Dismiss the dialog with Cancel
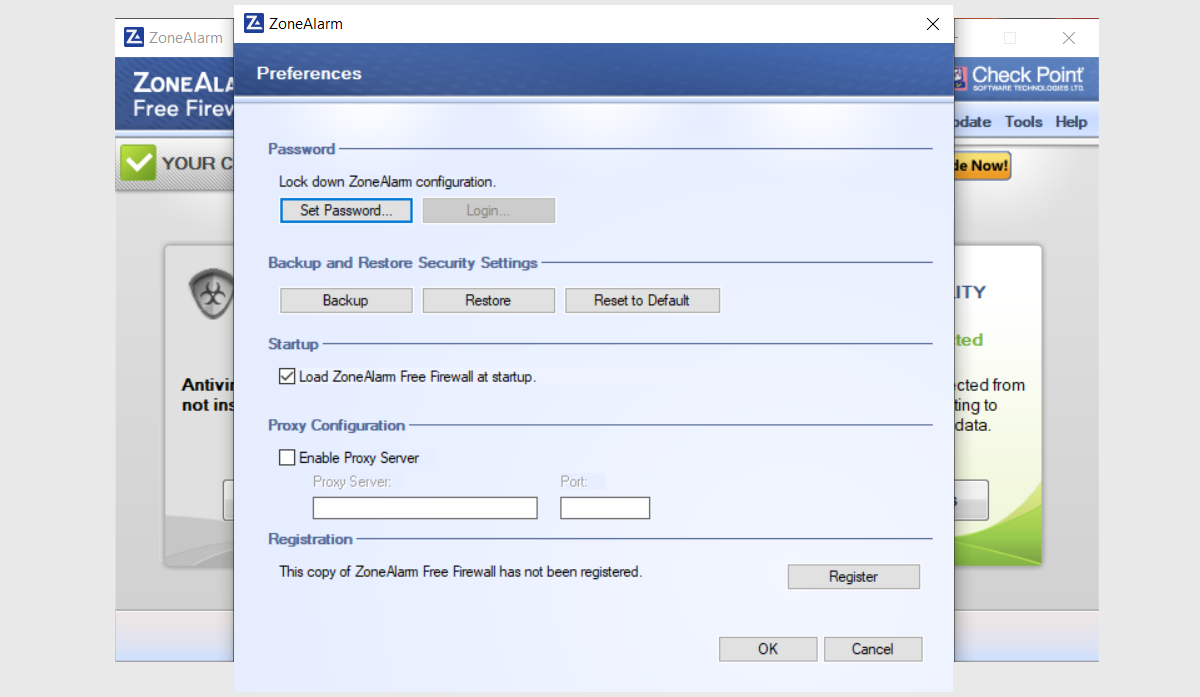 [x=872, y=649]
